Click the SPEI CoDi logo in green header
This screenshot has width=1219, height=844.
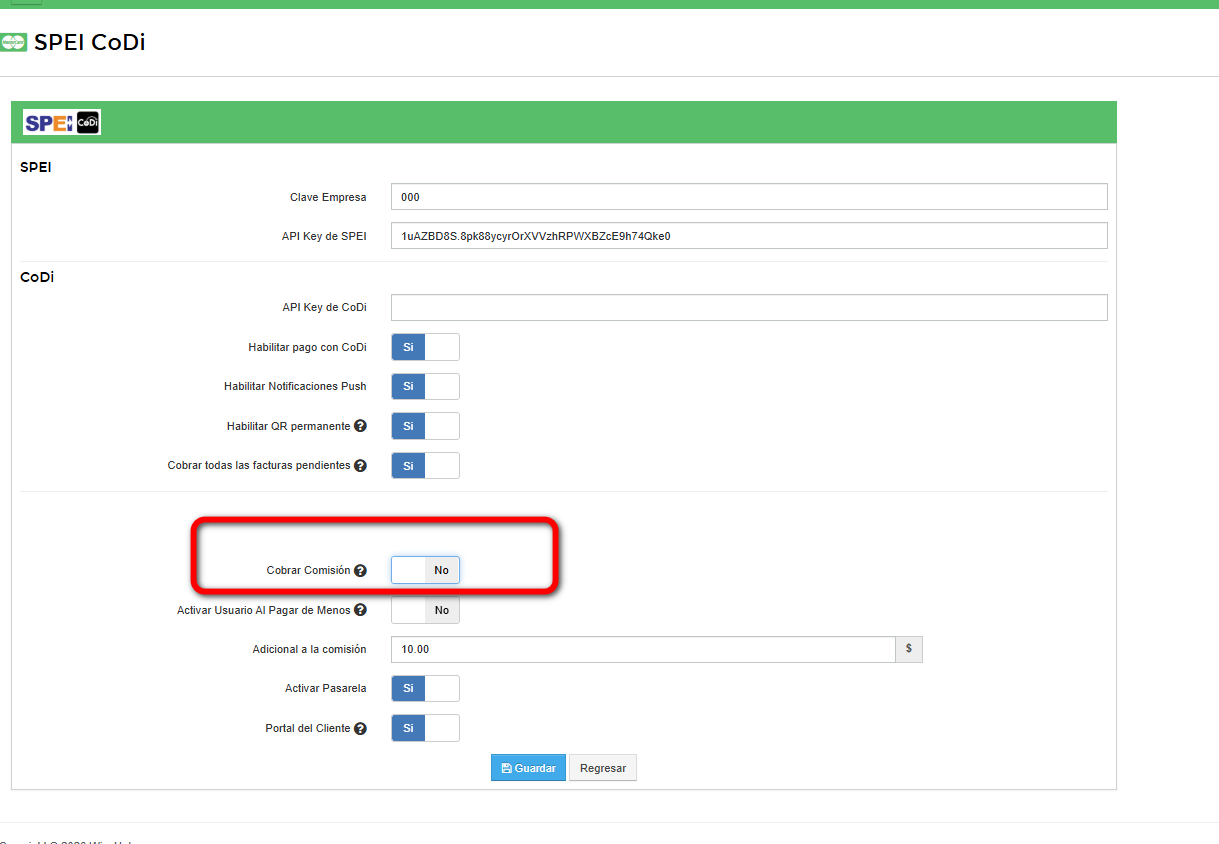(x=62, y=122)
